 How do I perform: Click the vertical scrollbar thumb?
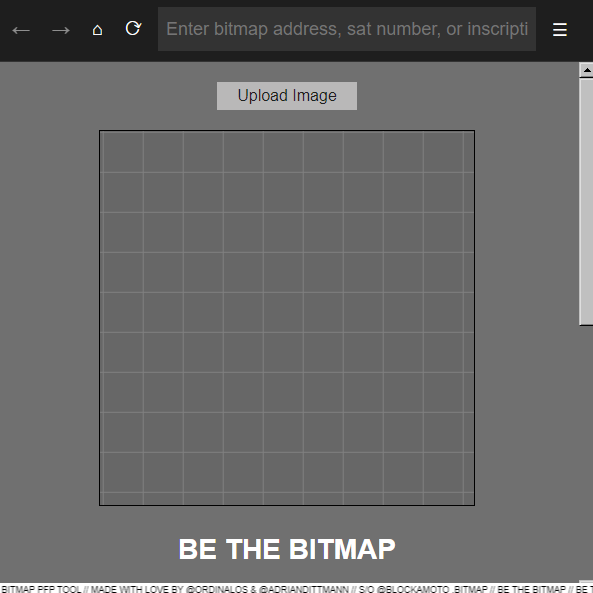click(586, 201)
